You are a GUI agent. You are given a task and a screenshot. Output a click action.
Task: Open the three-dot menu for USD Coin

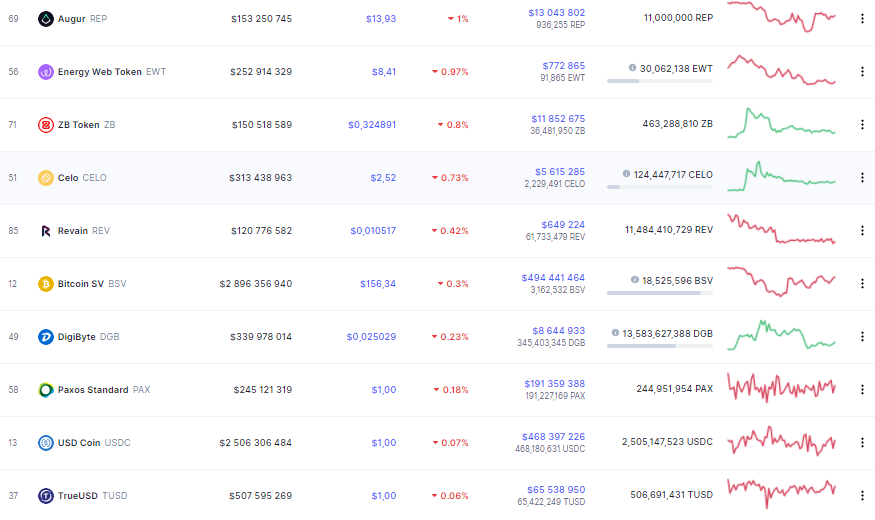pos(862,443)
